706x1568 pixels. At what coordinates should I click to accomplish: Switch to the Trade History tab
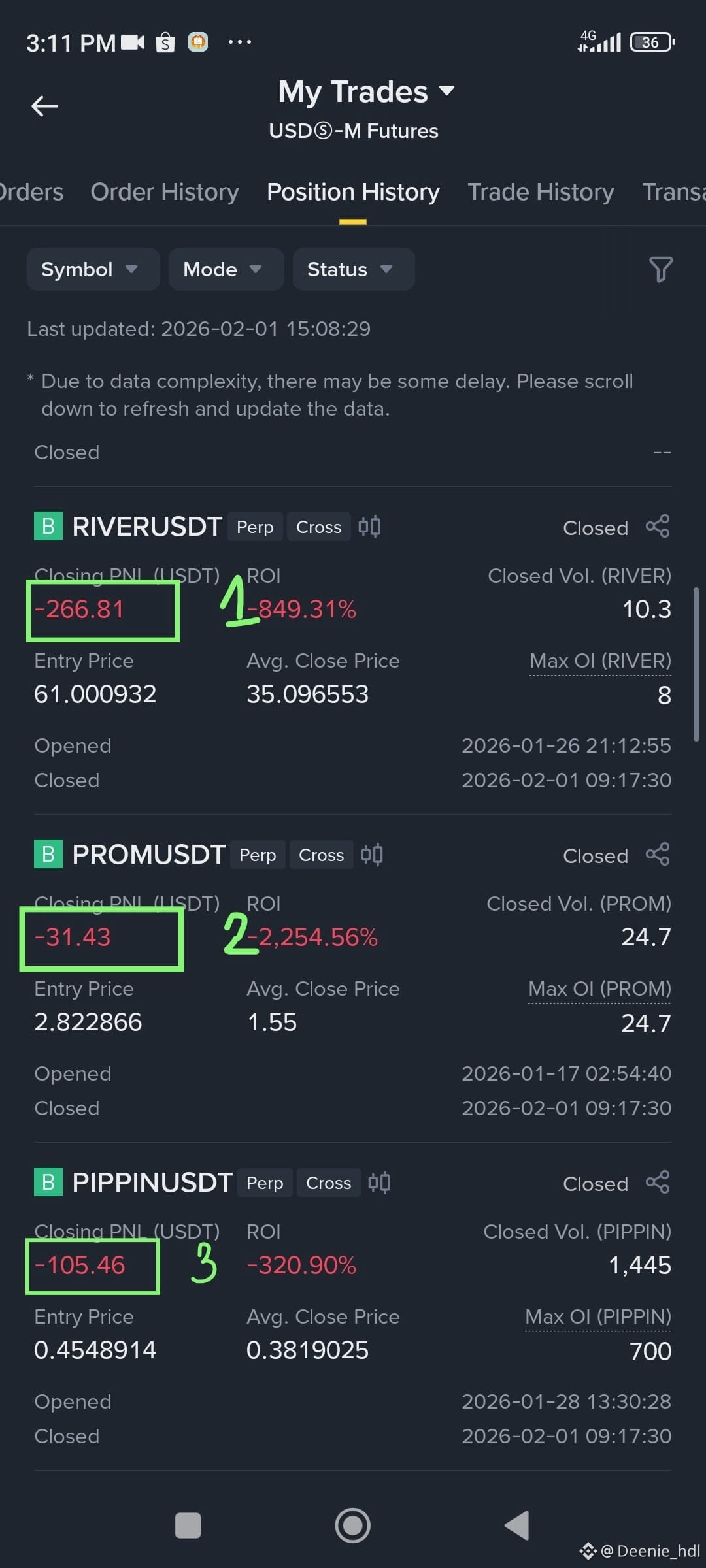pyautogui.click(x=541, y=192)
